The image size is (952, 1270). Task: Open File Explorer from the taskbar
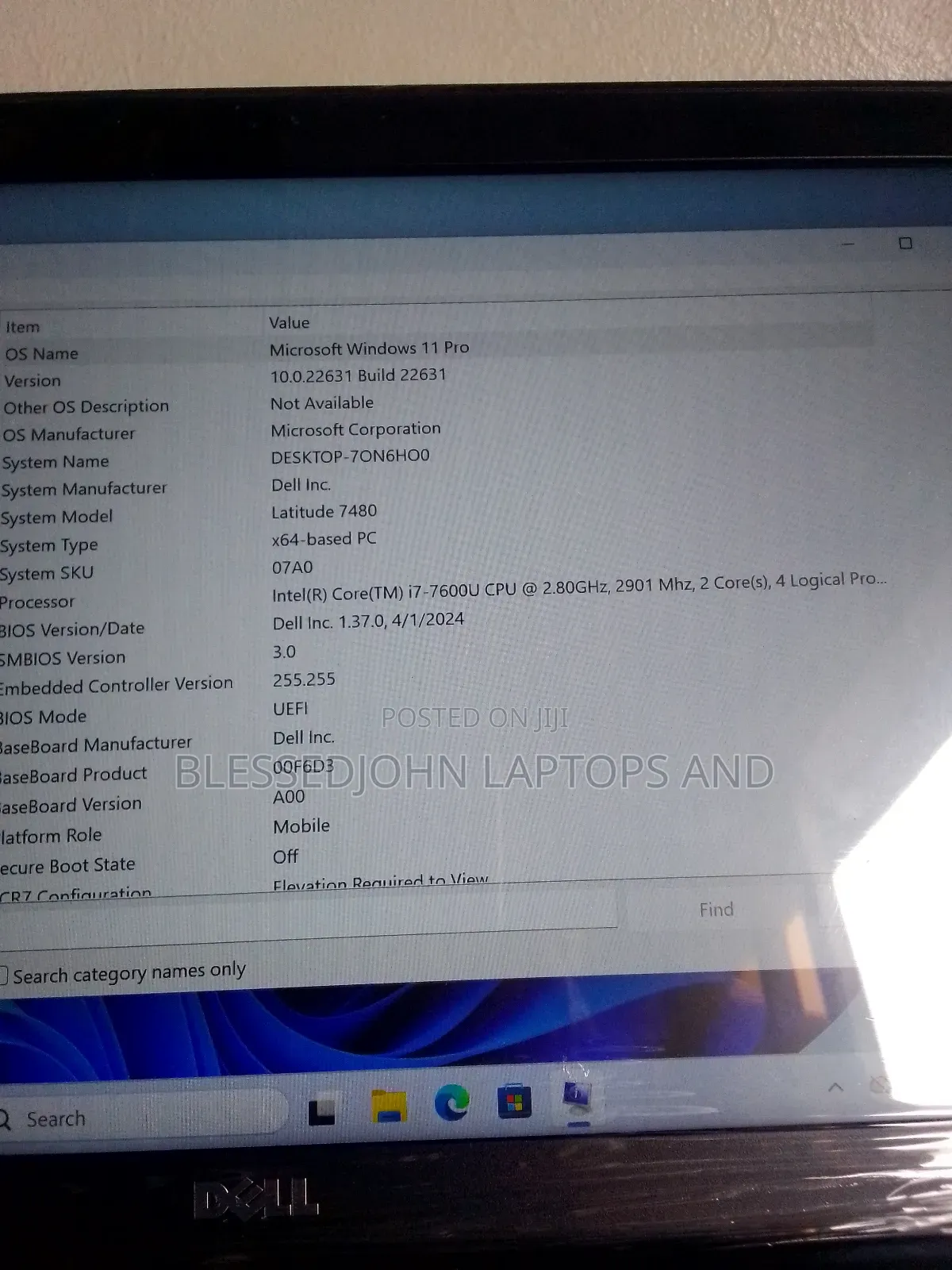click(x=389, y=1105)
